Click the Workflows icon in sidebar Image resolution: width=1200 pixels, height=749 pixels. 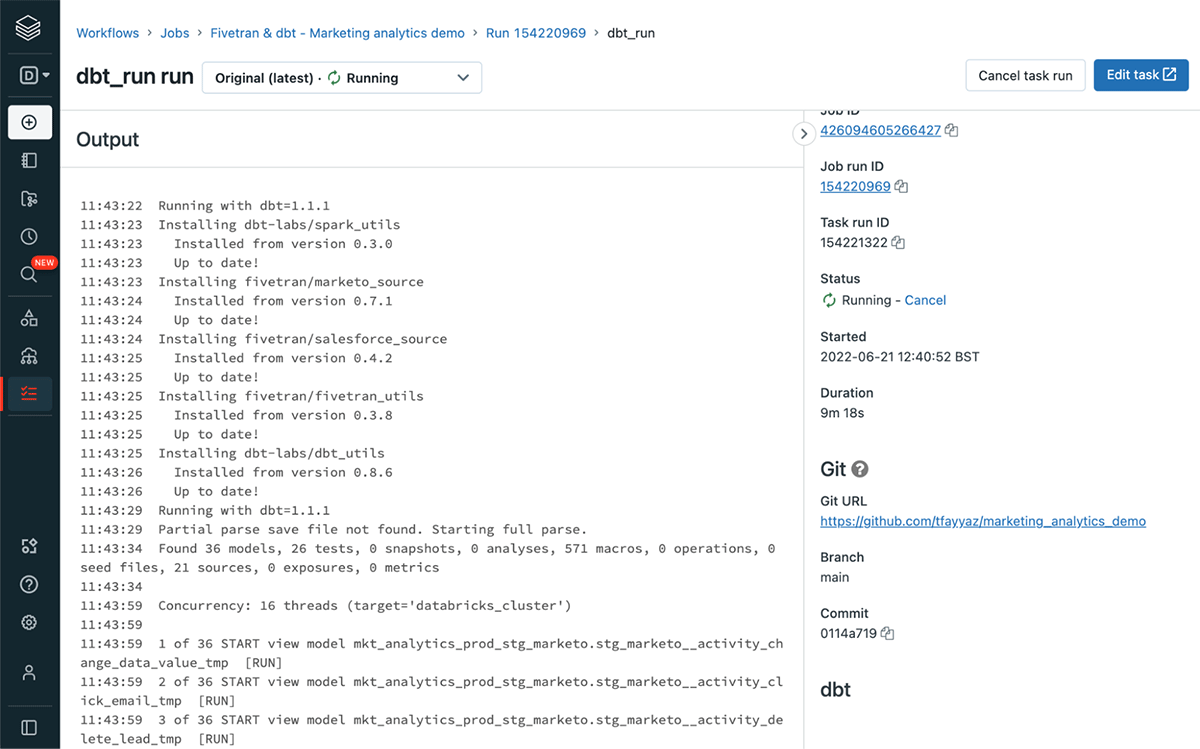tap(29, 394)
